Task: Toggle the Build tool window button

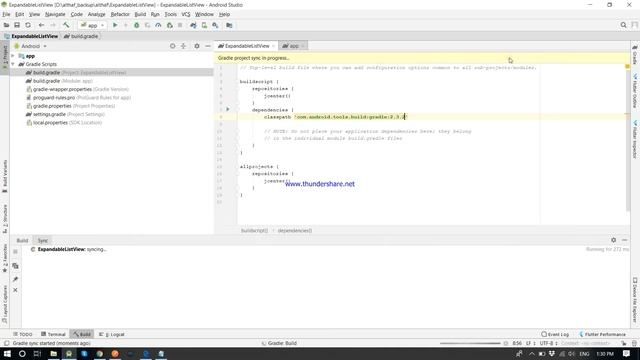Action: 82,334
